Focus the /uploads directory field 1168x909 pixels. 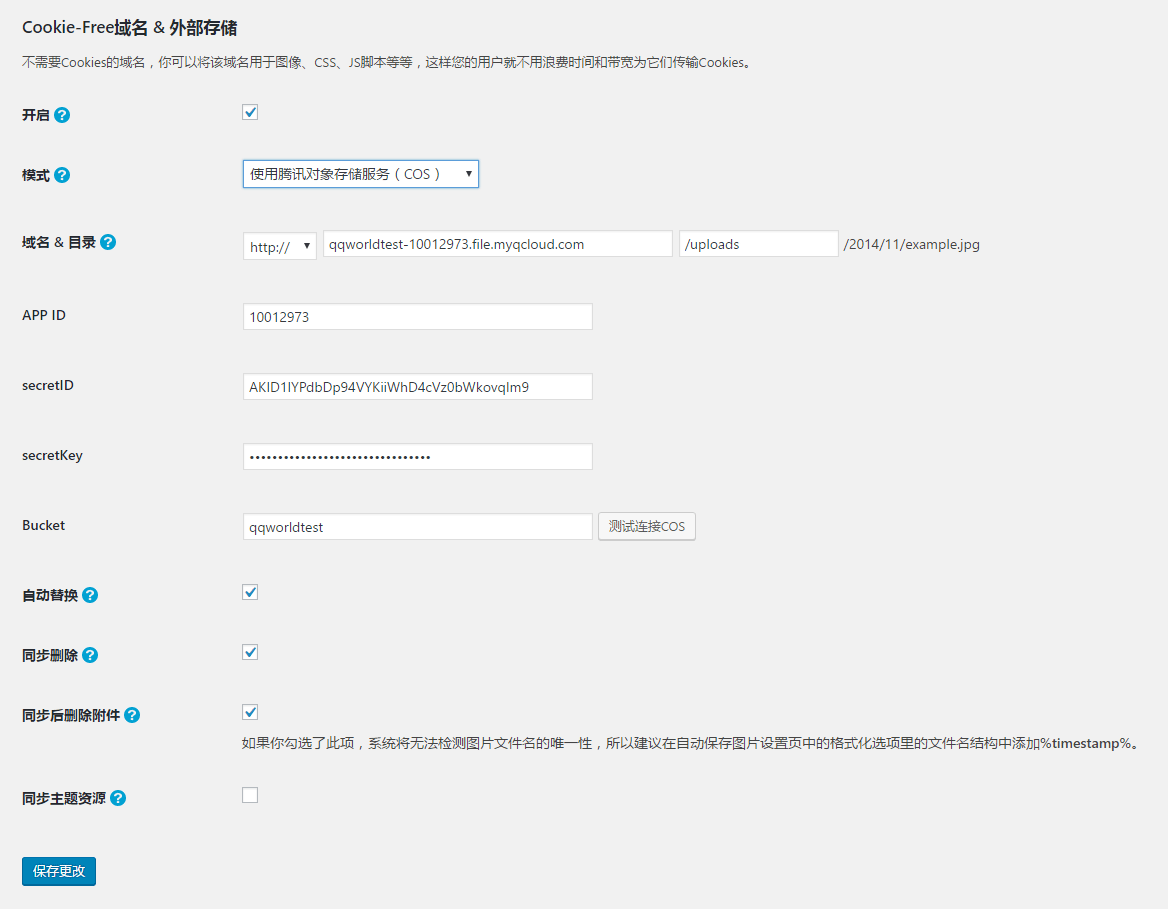758,244
